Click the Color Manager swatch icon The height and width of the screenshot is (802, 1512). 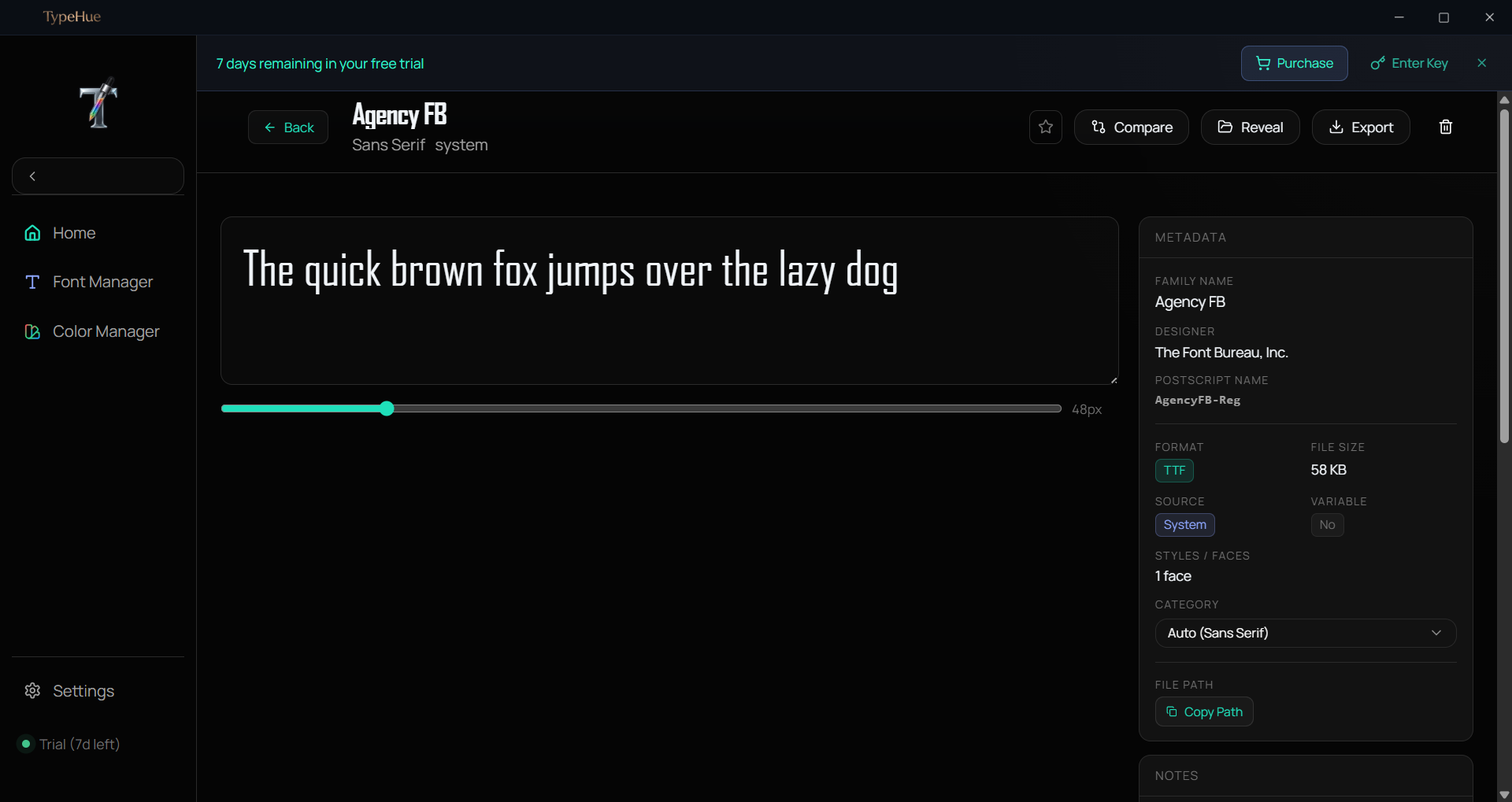coord(32,331)
